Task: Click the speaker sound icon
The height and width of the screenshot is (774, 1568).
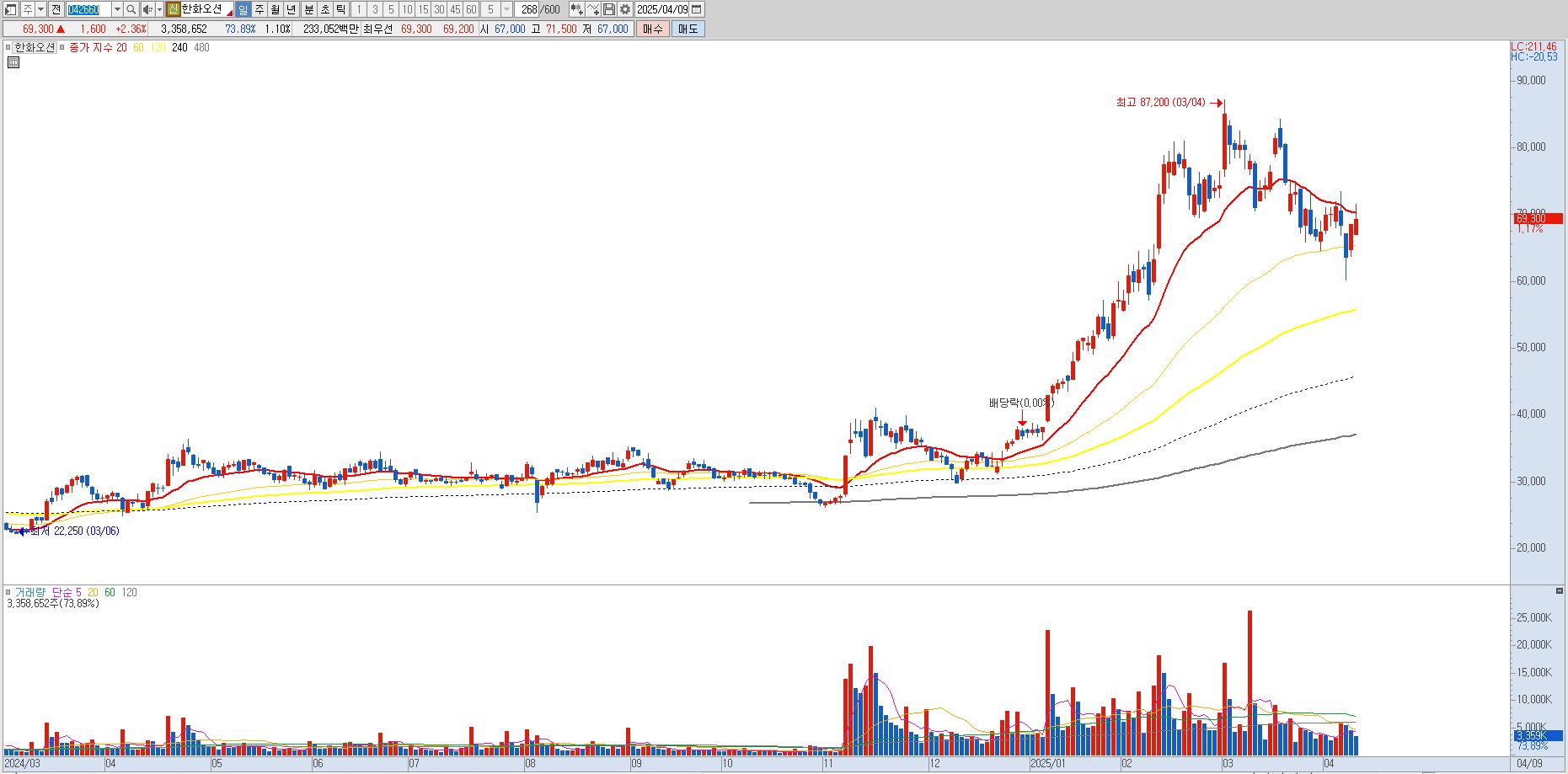Action: (147, 9)
